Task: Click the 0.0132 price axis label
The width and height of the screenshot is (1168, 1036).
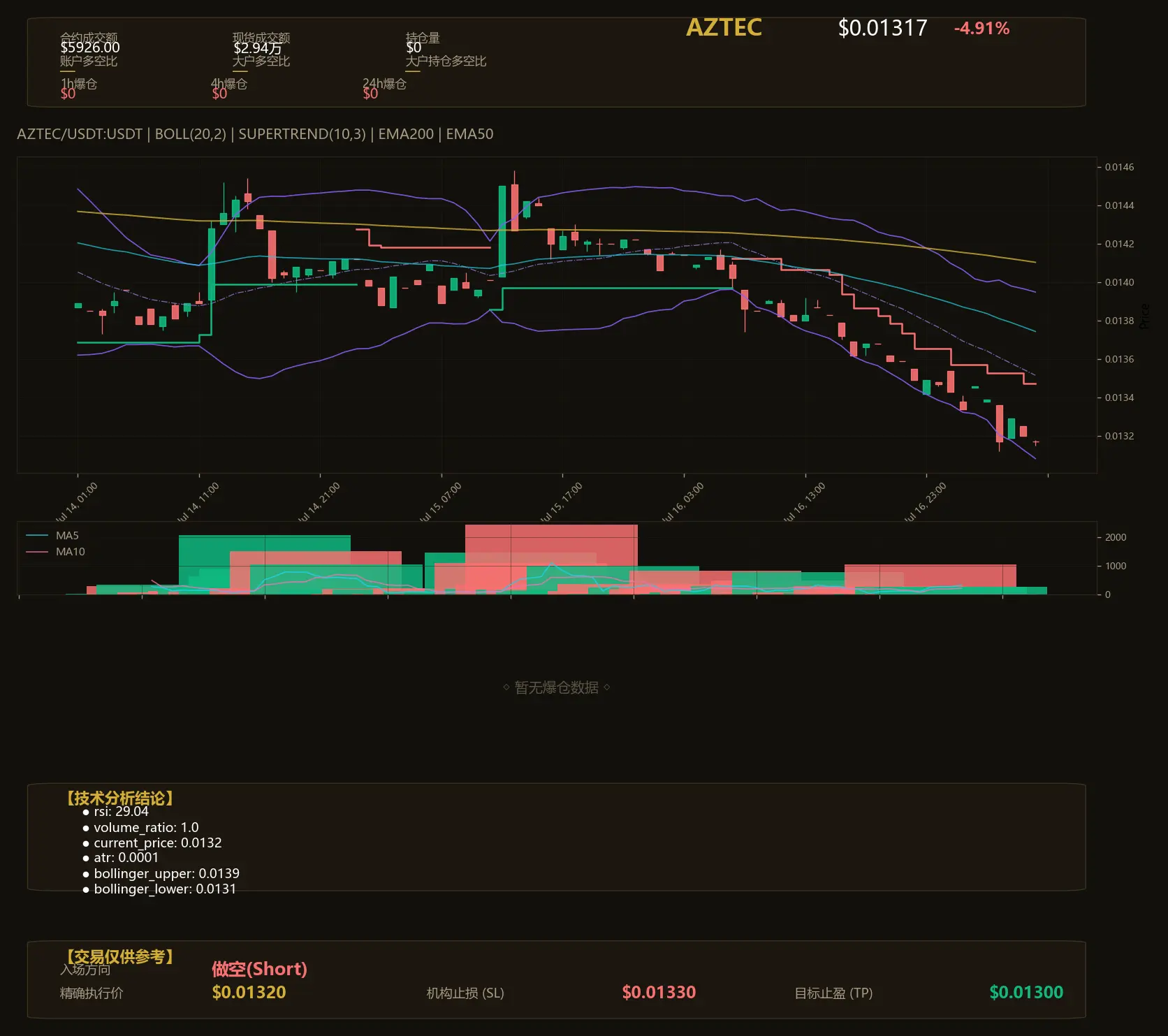Action: (x=1119, y=436)
